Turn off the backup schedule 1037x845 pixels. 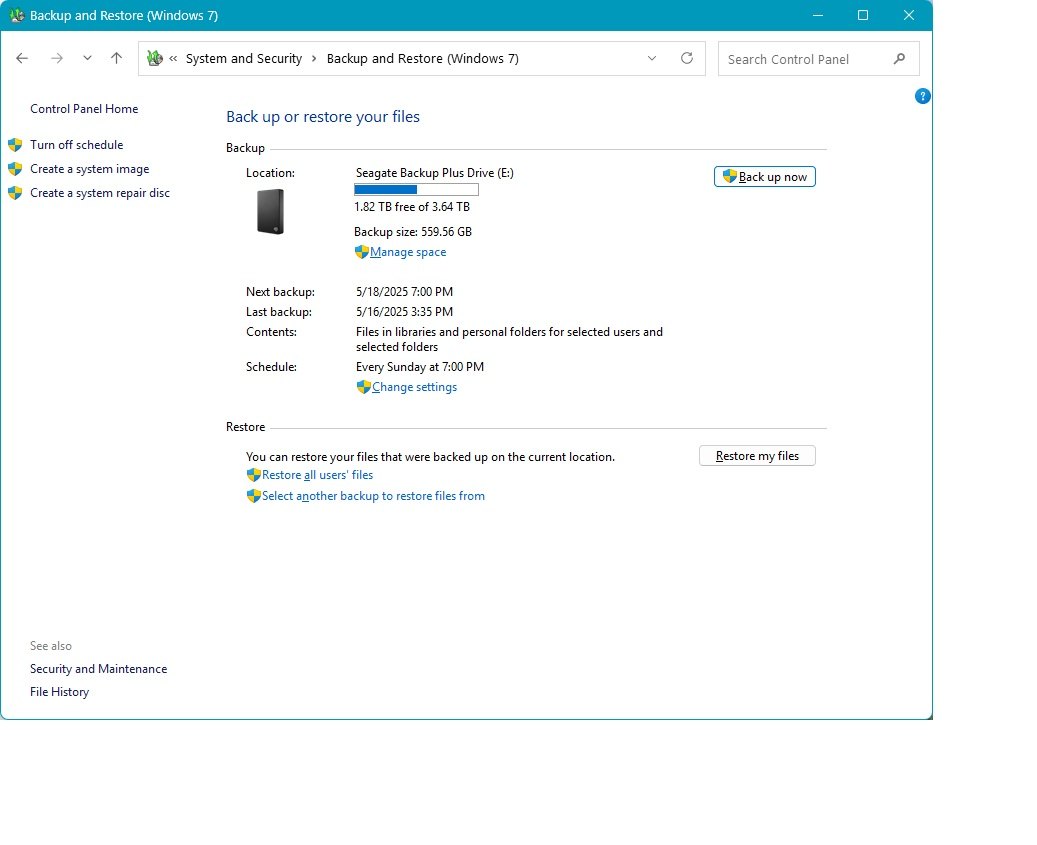(76, 145)
